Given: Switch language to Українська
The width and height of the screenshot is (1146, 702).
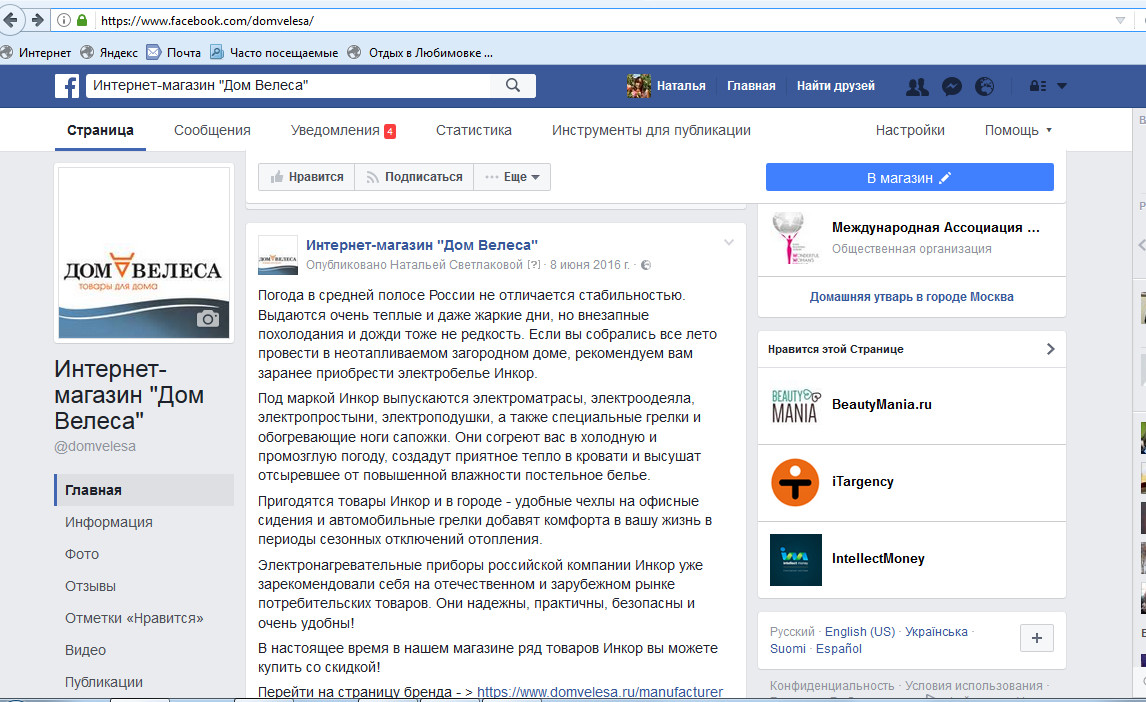Looking at the screenshot, I should [x=936, y=632].
